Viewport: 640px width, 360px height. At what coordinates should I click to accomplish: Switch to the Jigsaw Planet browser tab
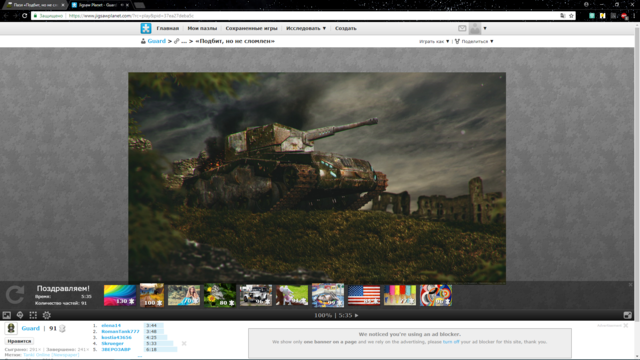coord(100,5)
